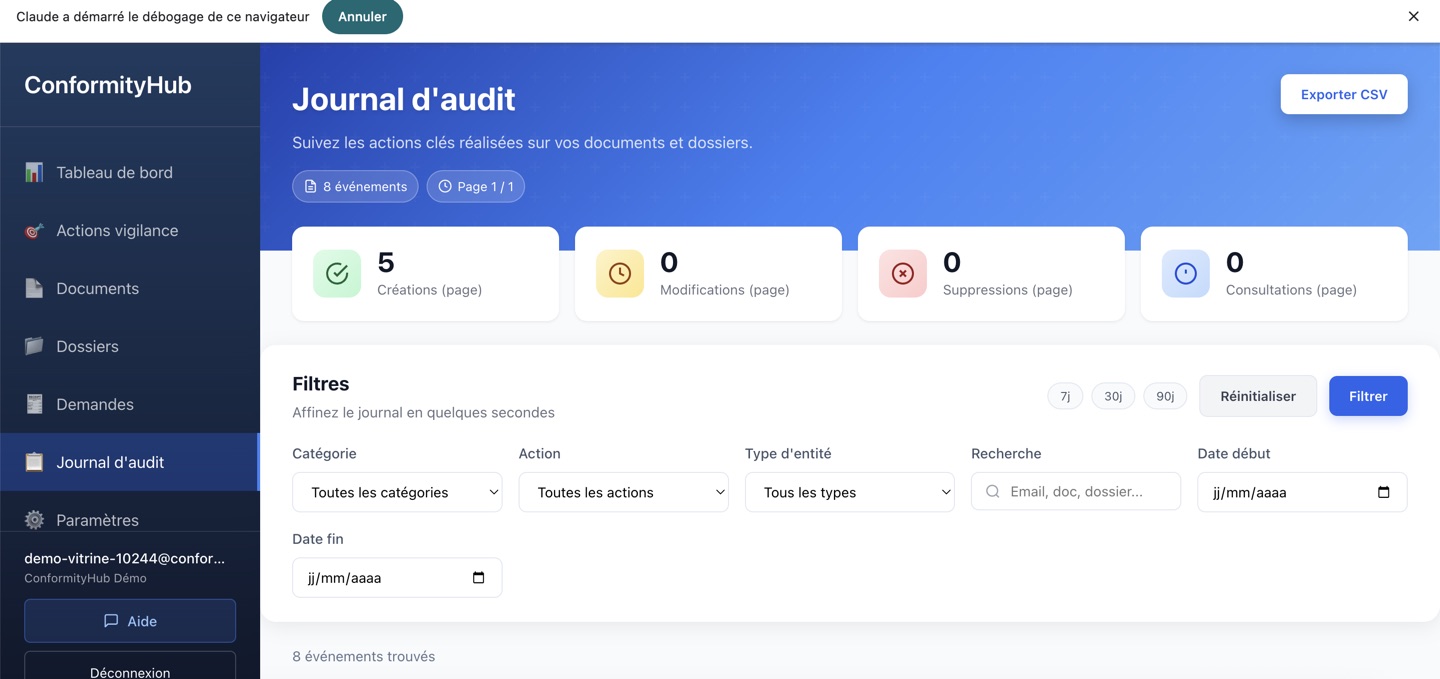
Task: Close the debugging notification bar
Action: click(1413, 16)
